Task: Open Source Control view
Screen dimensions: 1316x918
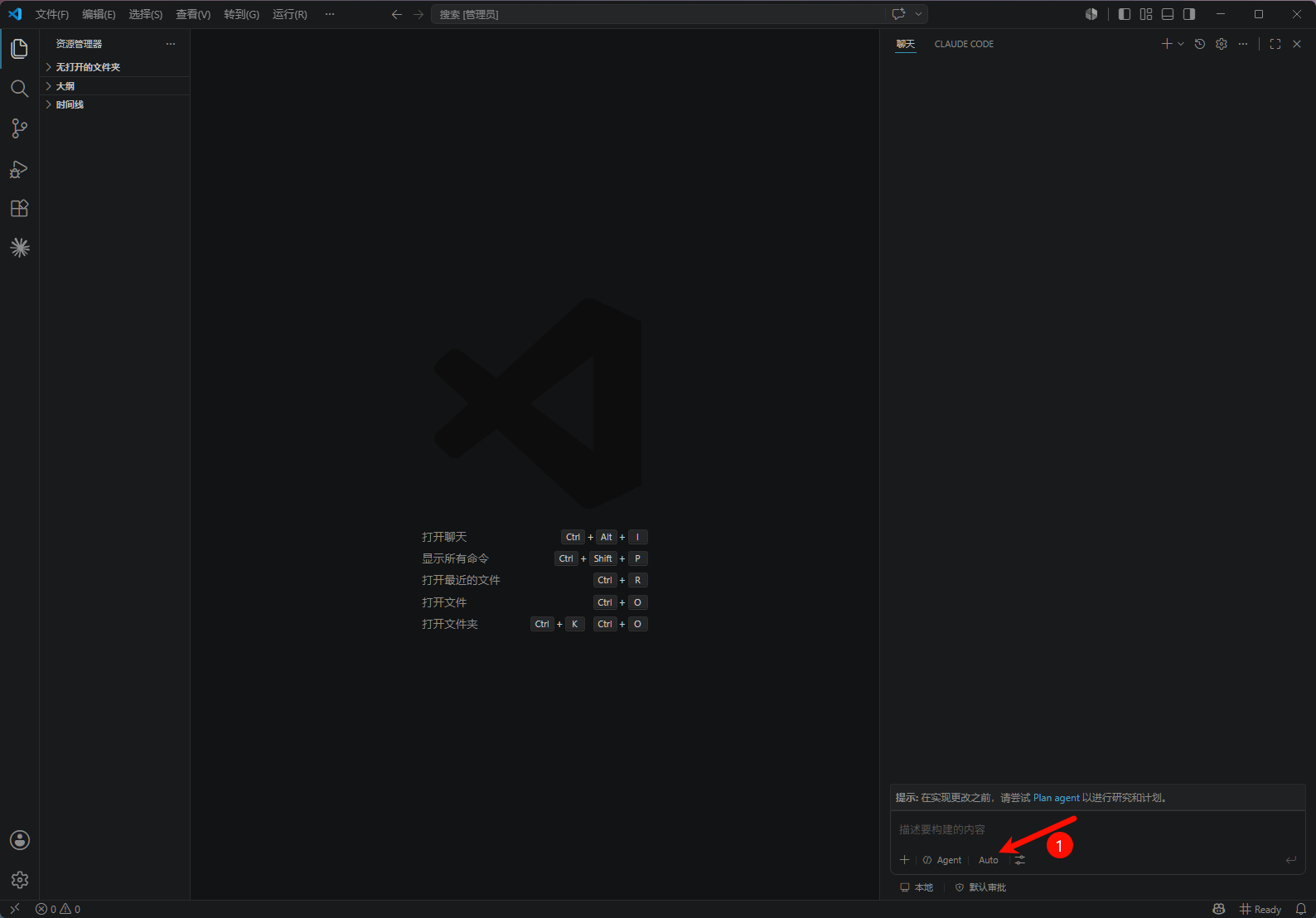Action: coord(20,128)
